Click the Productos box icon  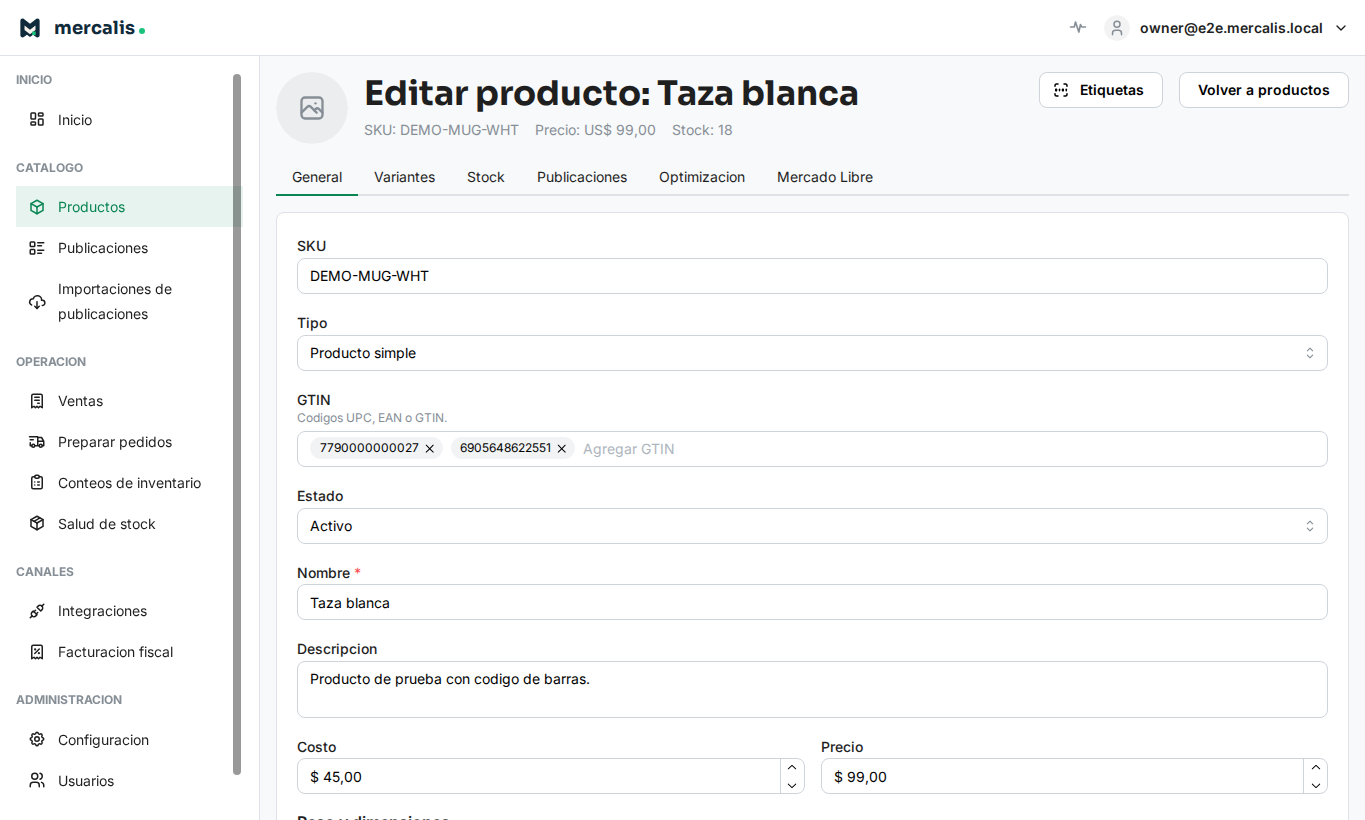[x=37, y=207]
